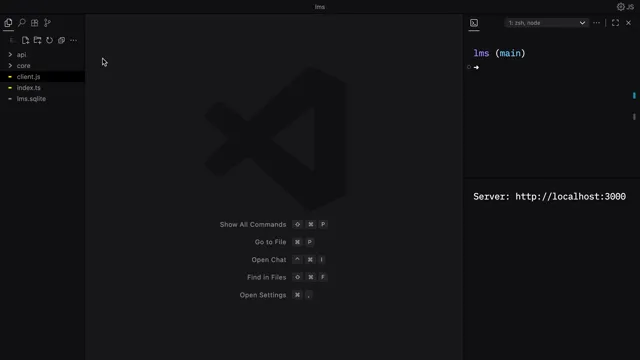Click the New Folder icon in explorer toolbar
Screen dimensions: 640x360
point(38,40)
